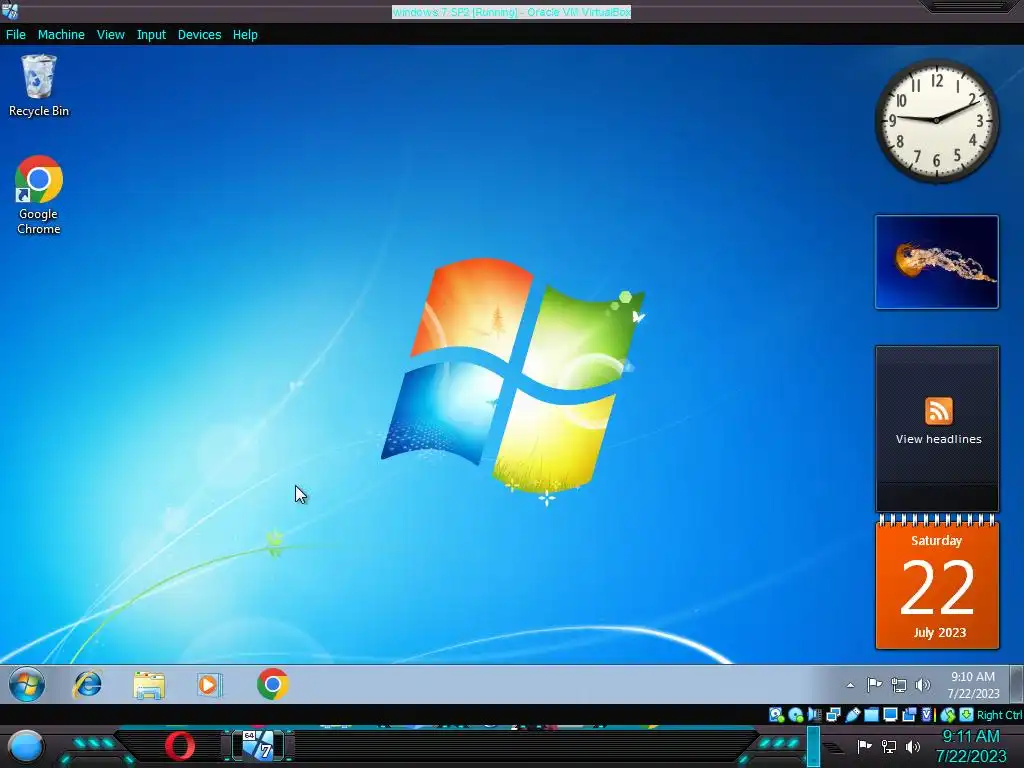Viewport: 1024px width, 768px height.
Task: Click the host Action Center flag icon
Action: (864, 746)
